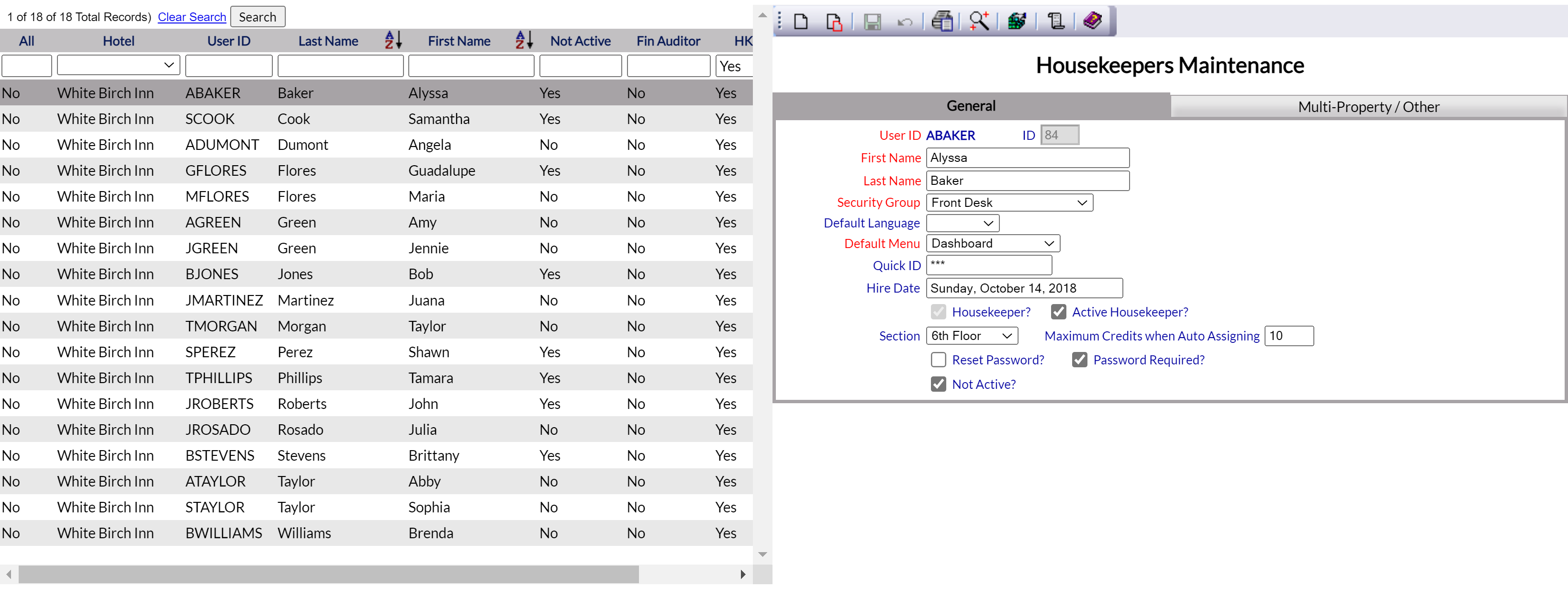Click the User ID filter box
Viewport: 1568px width, 589px height.
229,66
